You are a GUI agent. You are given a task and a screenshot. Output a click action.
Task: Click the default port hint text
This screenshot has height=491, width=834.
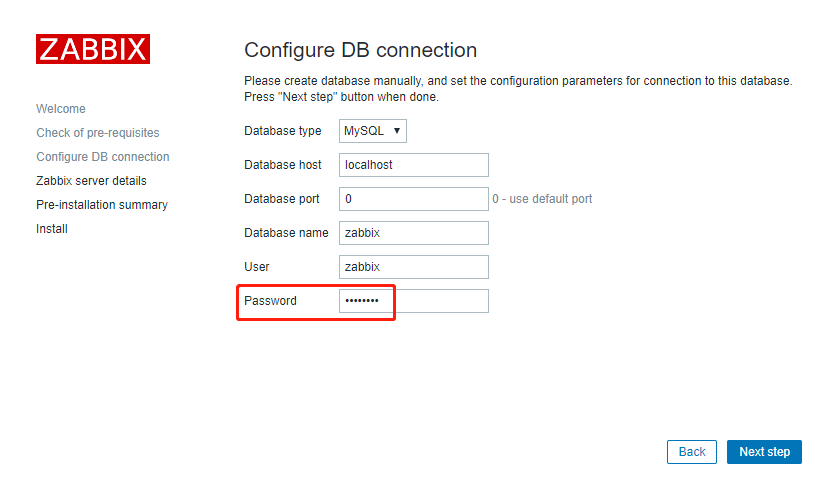click(x=542, y=199)
